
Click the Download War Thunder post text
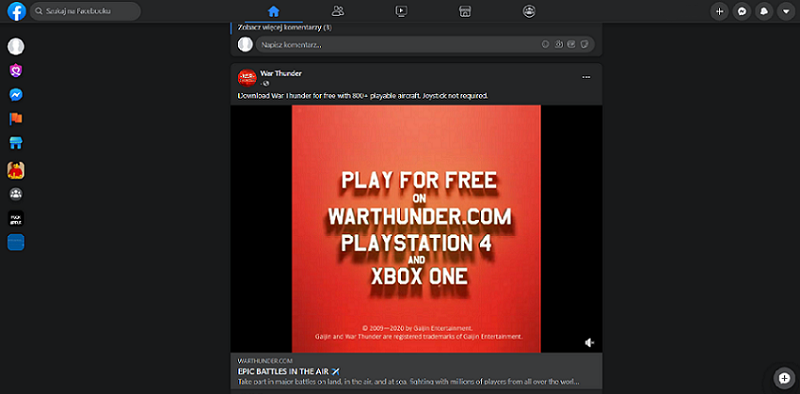(x=363, y=95)
